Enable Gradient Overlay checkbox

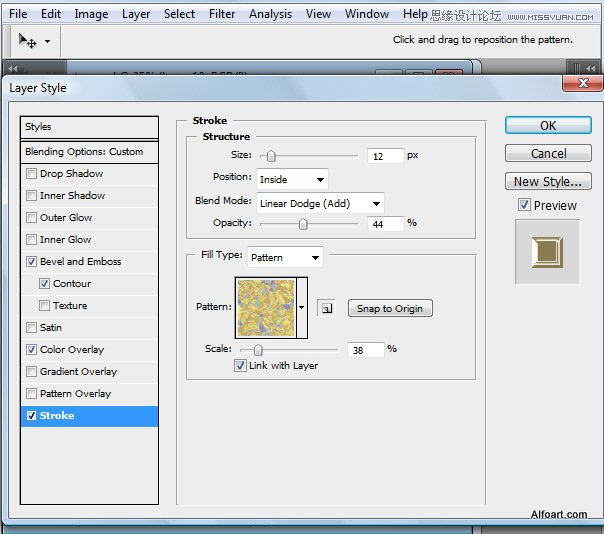[x=31, y=371]
